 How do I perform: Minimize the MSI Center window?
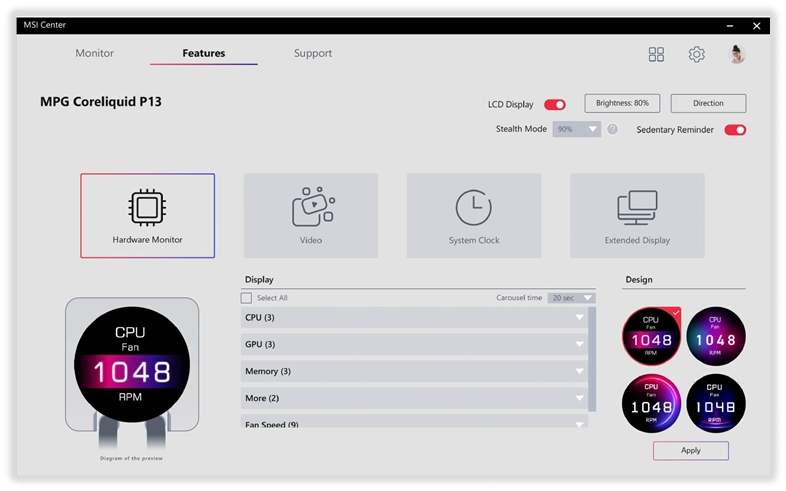[x=730, y=26]
